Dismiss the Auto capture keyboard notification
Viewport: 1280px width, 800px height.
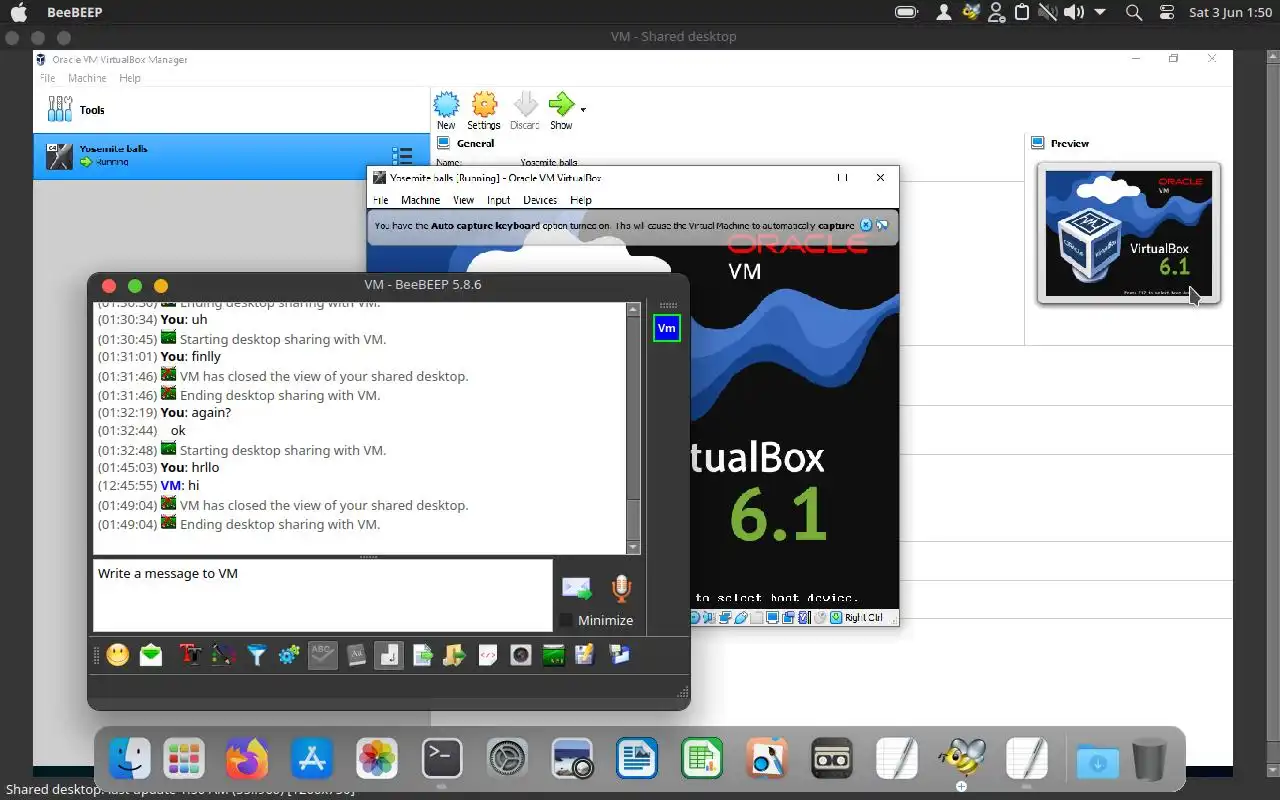(x=866, y=225)
